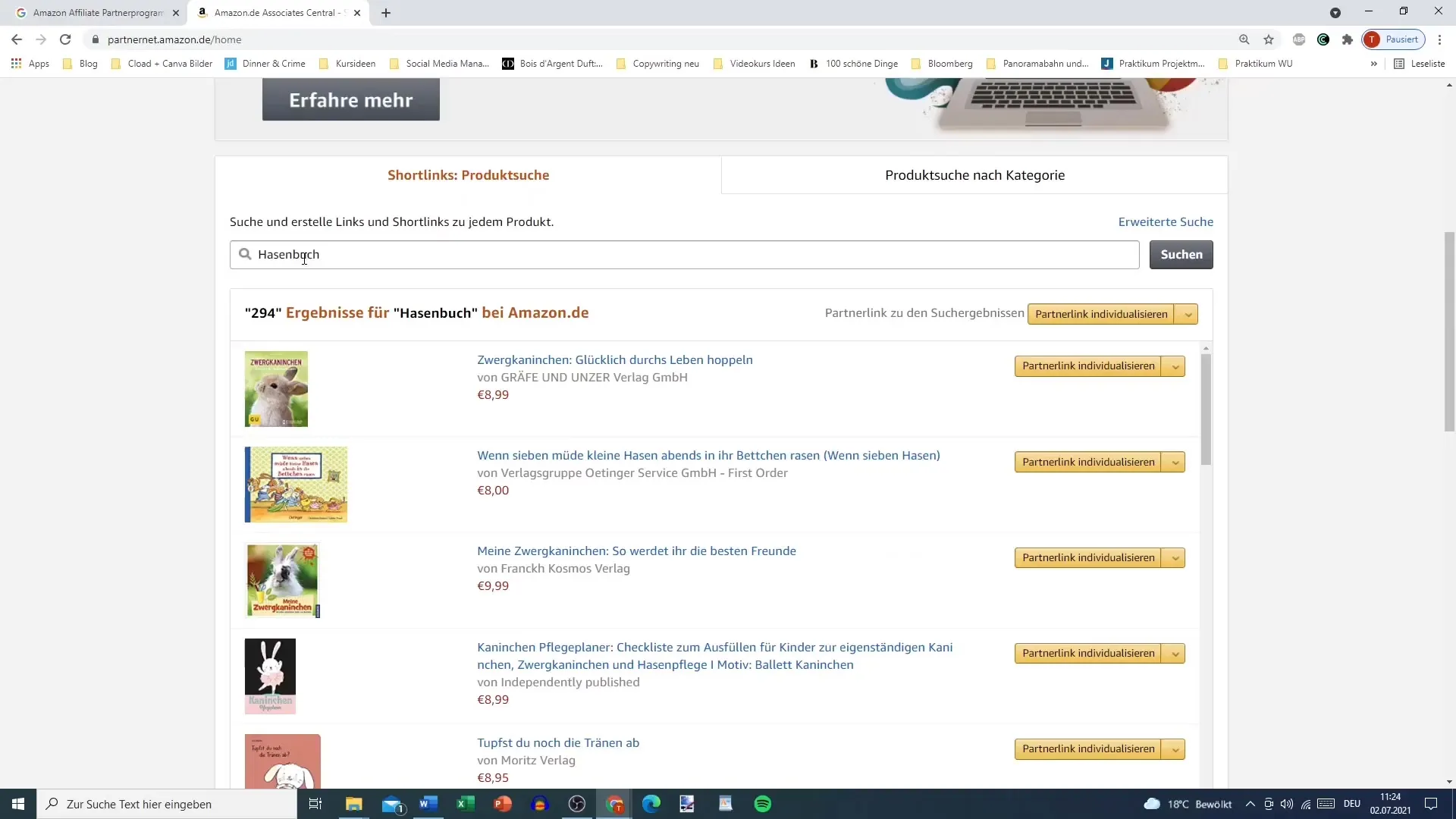Click the Kaninchen Pflegeplaner cover thumbnail
Viewport: 1456px width, 819px height.
pos(270,676)
